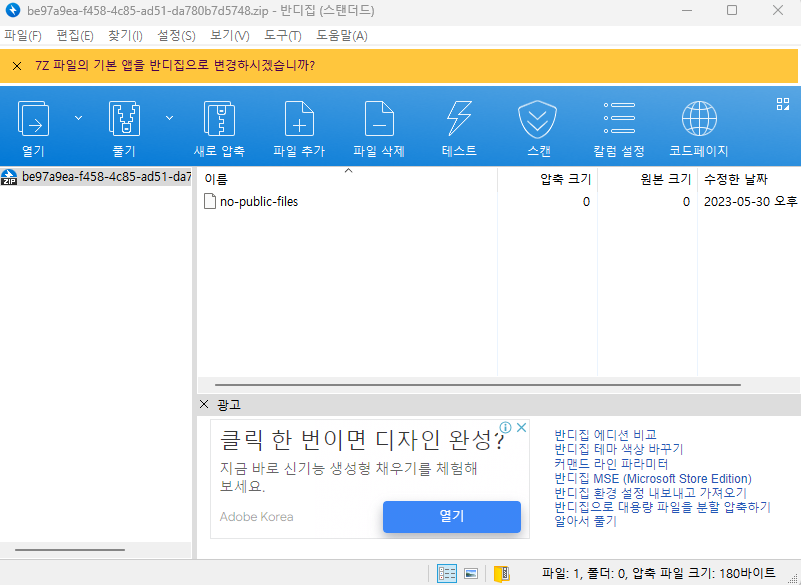This screenshot has width=801, height=585.
Task: Open the 도구(T) menu
Action: pyautogui.click(x=282, y=36)
